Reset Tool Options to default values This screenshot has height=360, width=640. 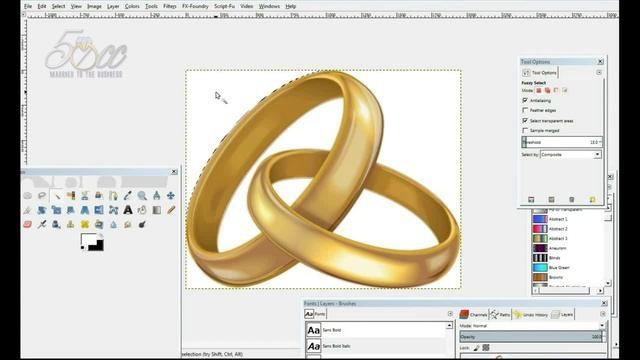(592, 200)
